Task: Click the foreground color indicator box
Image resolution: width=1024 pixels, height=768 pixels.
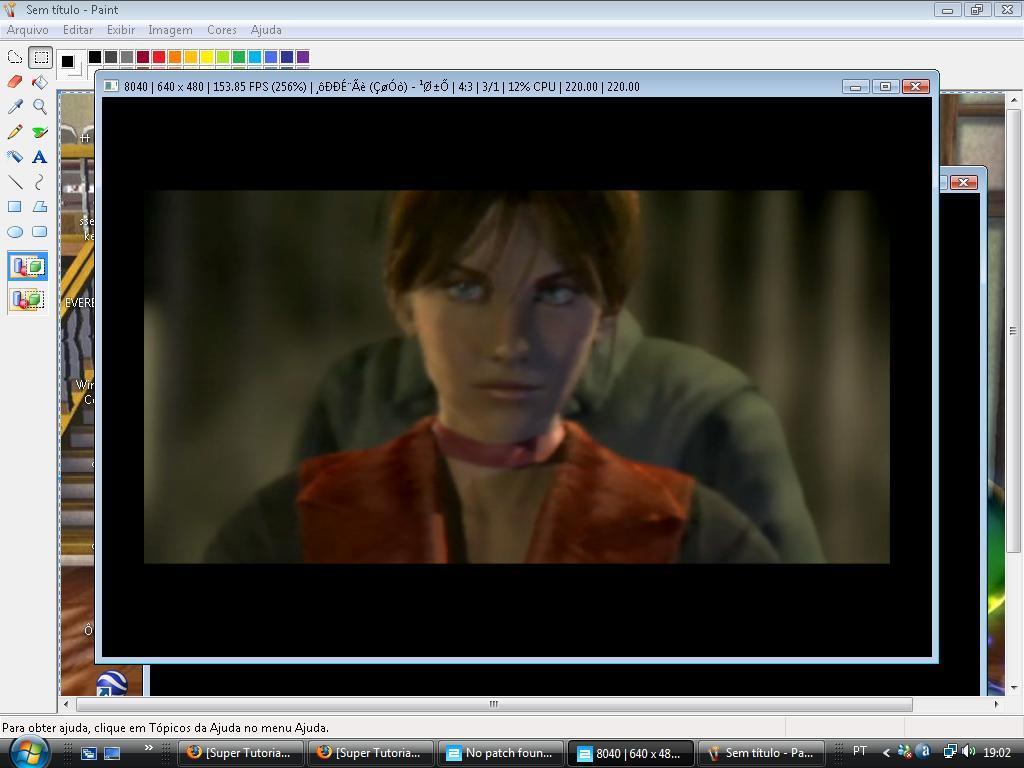Action: click(67, 61)
